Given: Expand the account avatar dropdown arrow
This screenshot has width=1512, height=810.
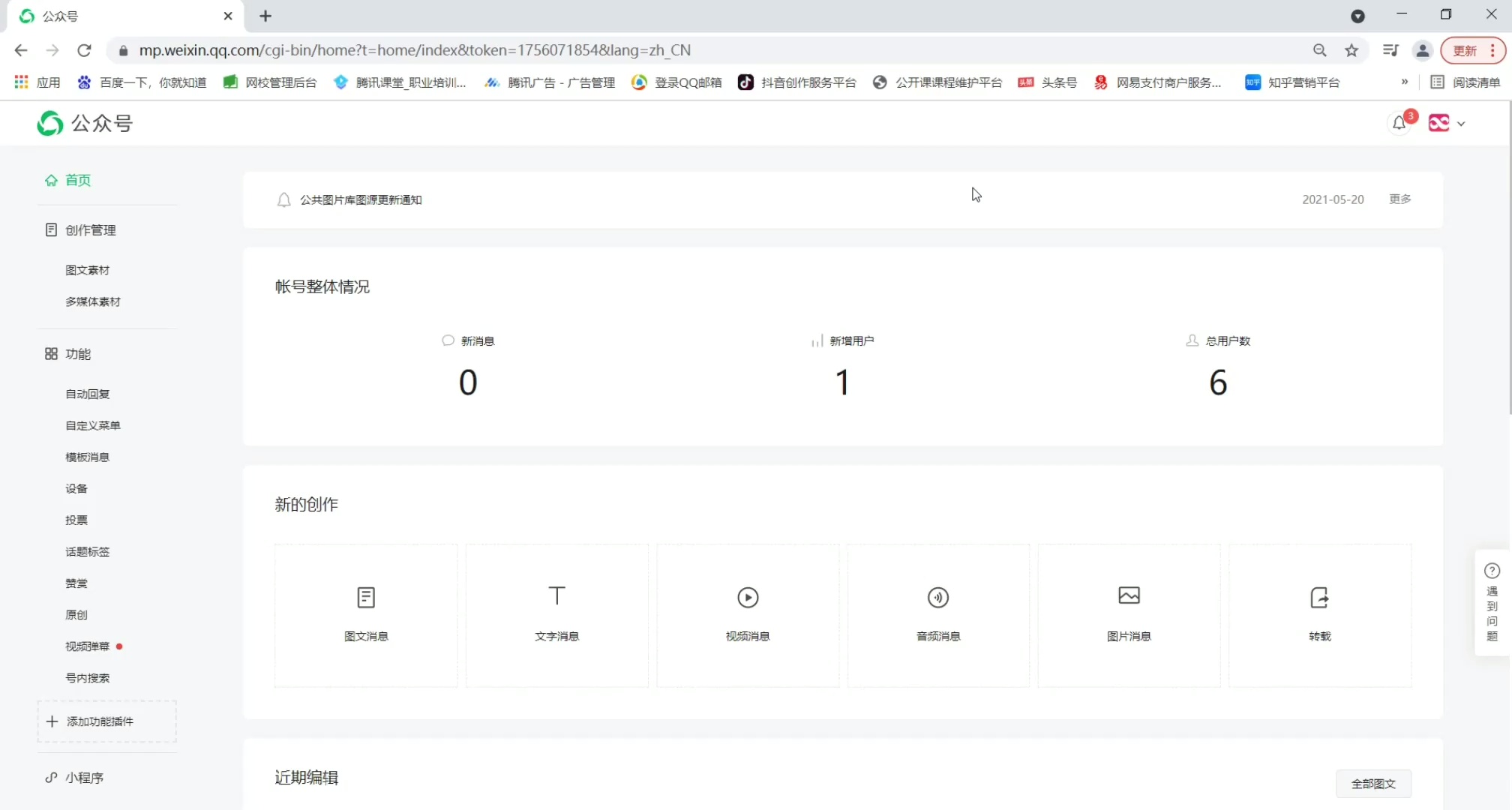Looking at the screenshot, I should click(1461, 124).
